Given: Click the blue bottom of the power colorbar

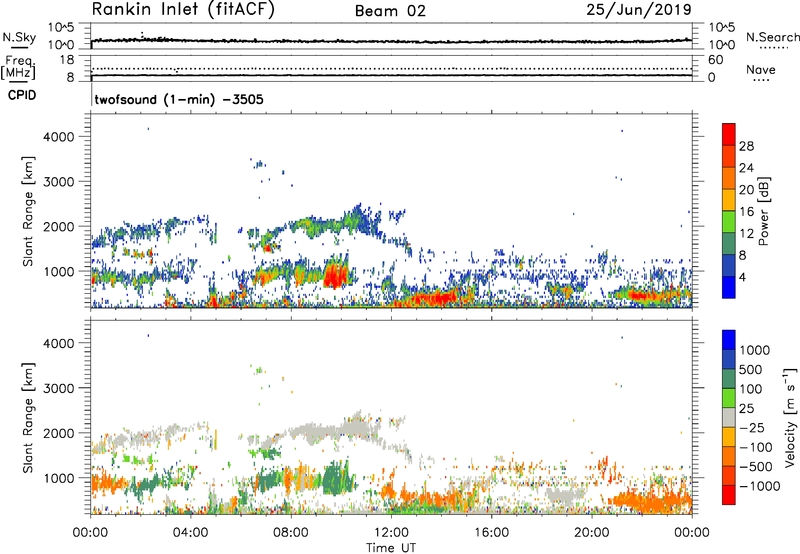Looking at the screenshot, I should tap(729, 287).
